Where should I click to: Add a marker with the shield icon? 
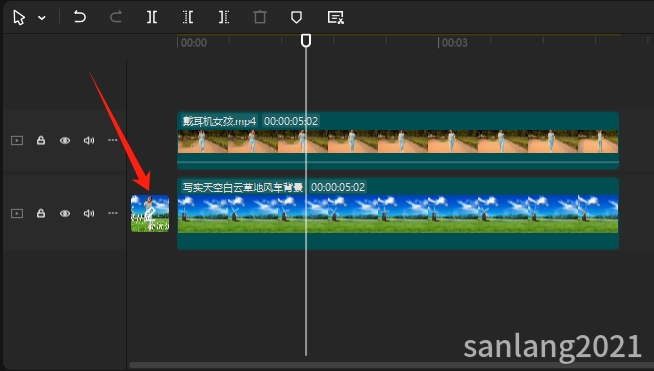point(296,17)
